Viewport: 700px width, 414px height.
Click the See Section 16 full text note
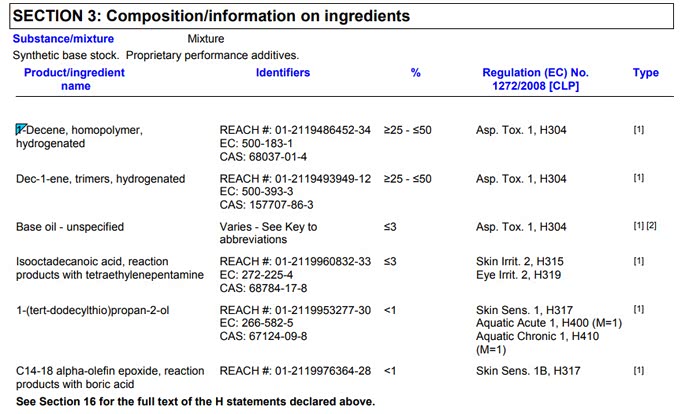coord(195,402)
